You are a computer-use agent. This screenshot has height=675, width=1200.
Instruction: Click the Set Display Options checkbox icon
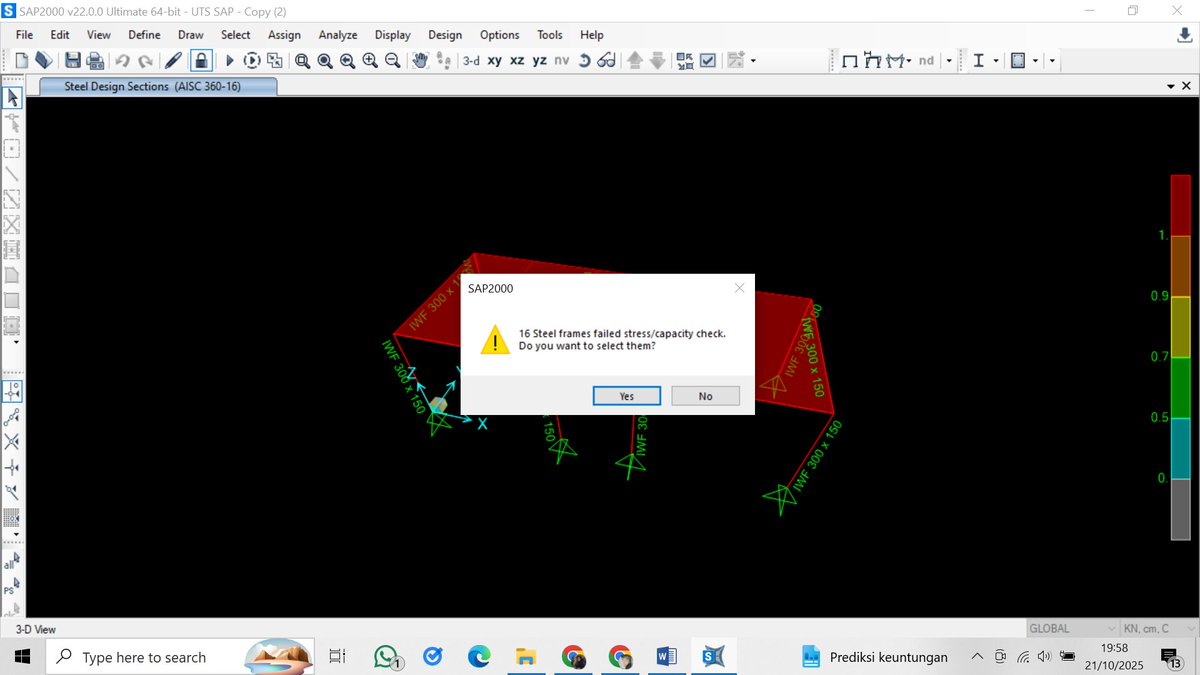(x=708, y=61)
